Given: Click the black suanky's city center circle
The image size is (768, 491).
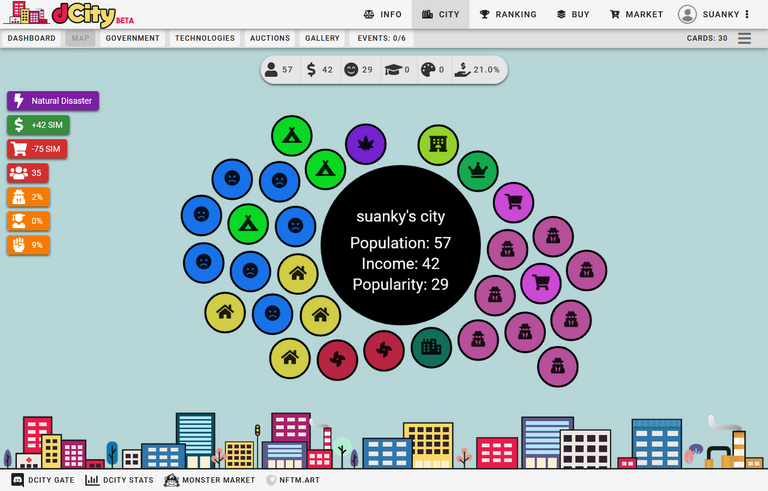Looking at the screenshot, I should point(401,245).
